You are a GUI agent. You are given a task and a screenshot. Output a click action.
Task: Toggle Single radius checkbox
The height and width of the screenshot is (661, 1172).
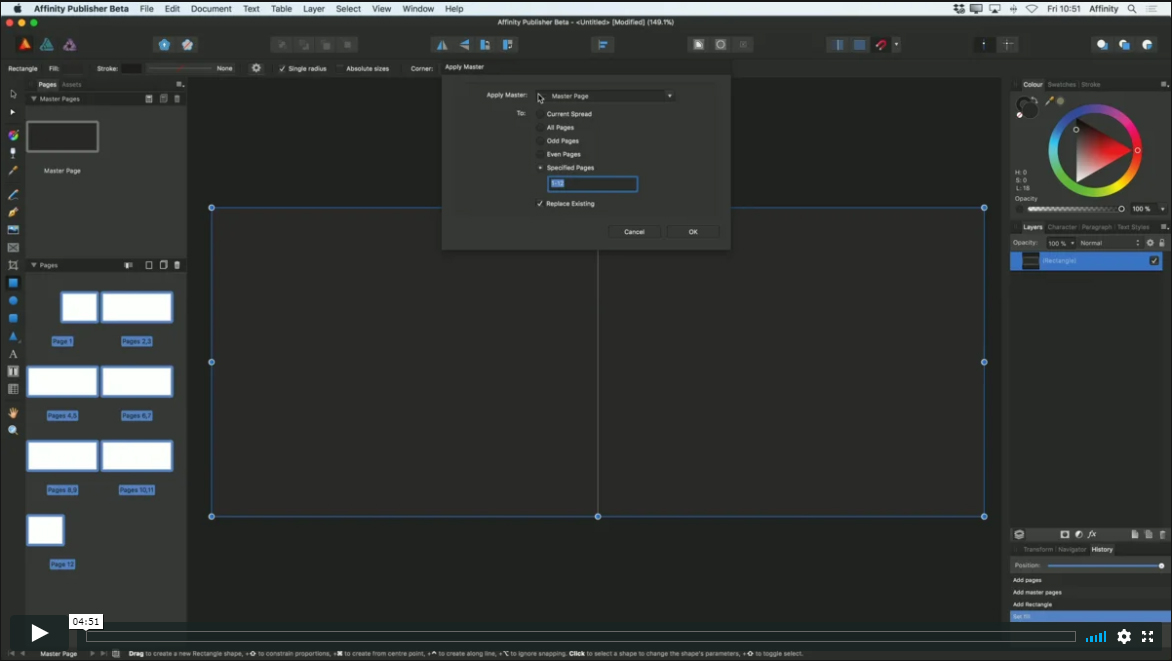coord(282,68)
